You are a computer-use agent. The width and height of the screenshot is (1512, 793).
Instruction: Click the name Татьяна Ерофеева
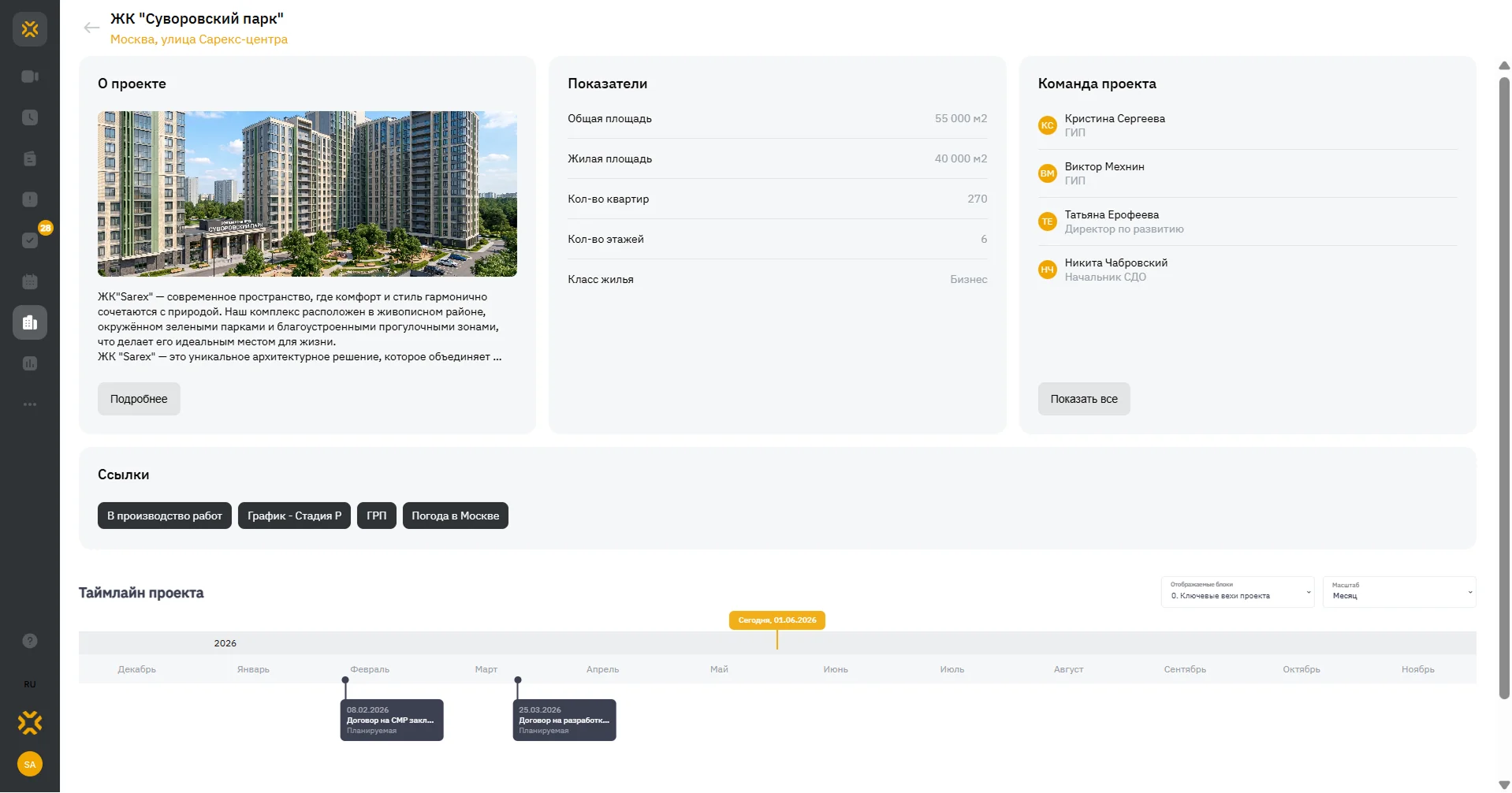pos(1112,214)
